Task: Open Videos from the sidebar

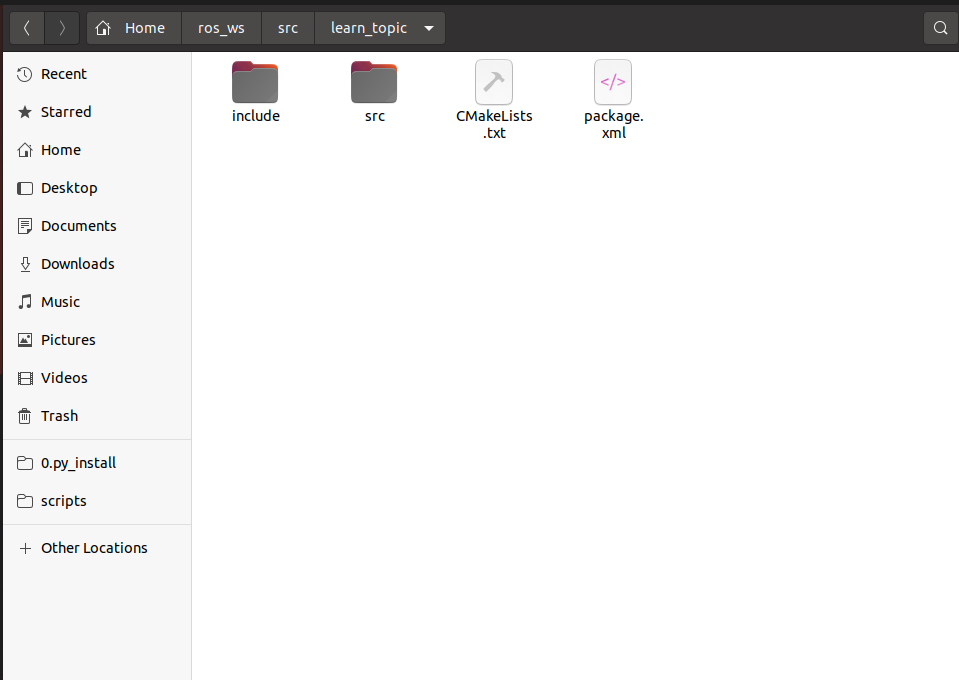Action: (x=97, y=379)
